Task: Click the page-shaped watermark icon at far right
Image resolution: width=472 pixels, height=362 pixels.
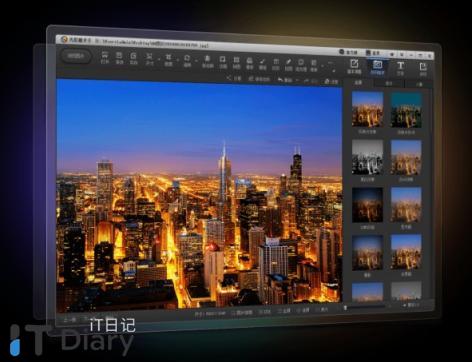Action: [x=423, y=69]
